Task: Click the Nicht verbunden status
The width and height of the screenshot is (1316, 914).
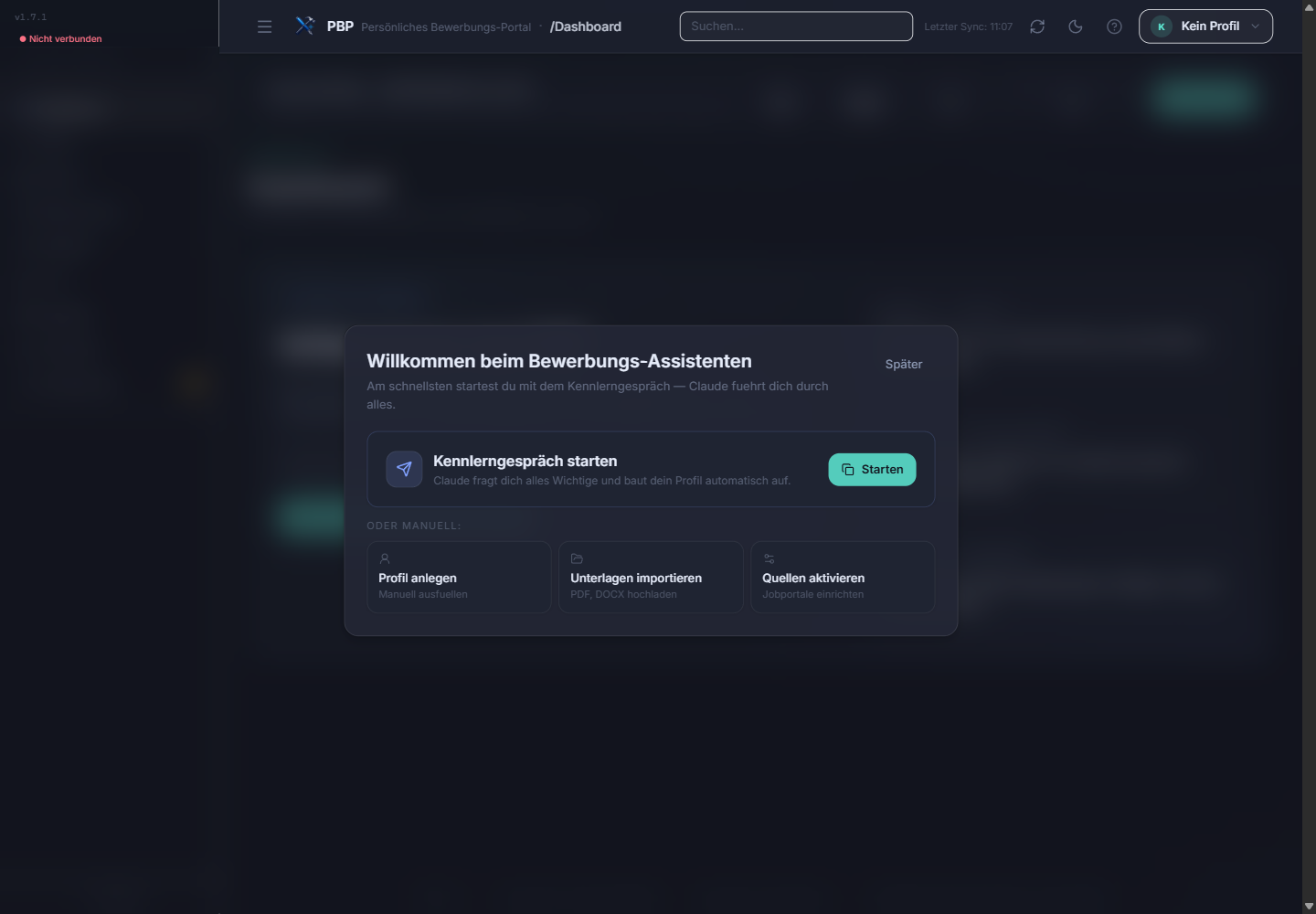Action: click(60, 39)
